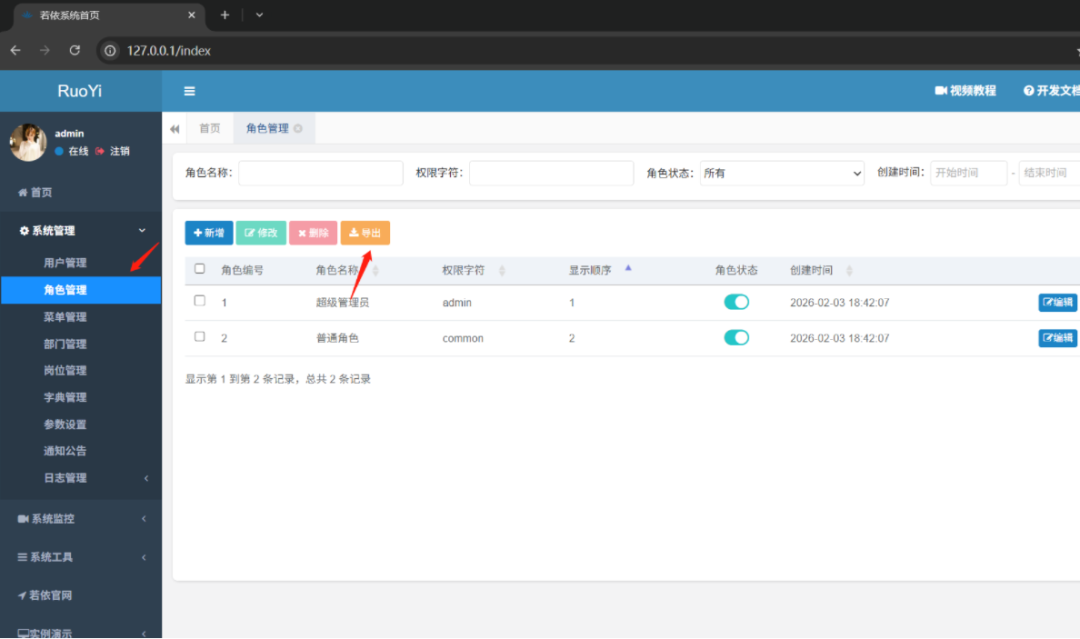Switch to the 首页 tab
Viewport: 1080px width, 639px height.
tap(209, 128)
